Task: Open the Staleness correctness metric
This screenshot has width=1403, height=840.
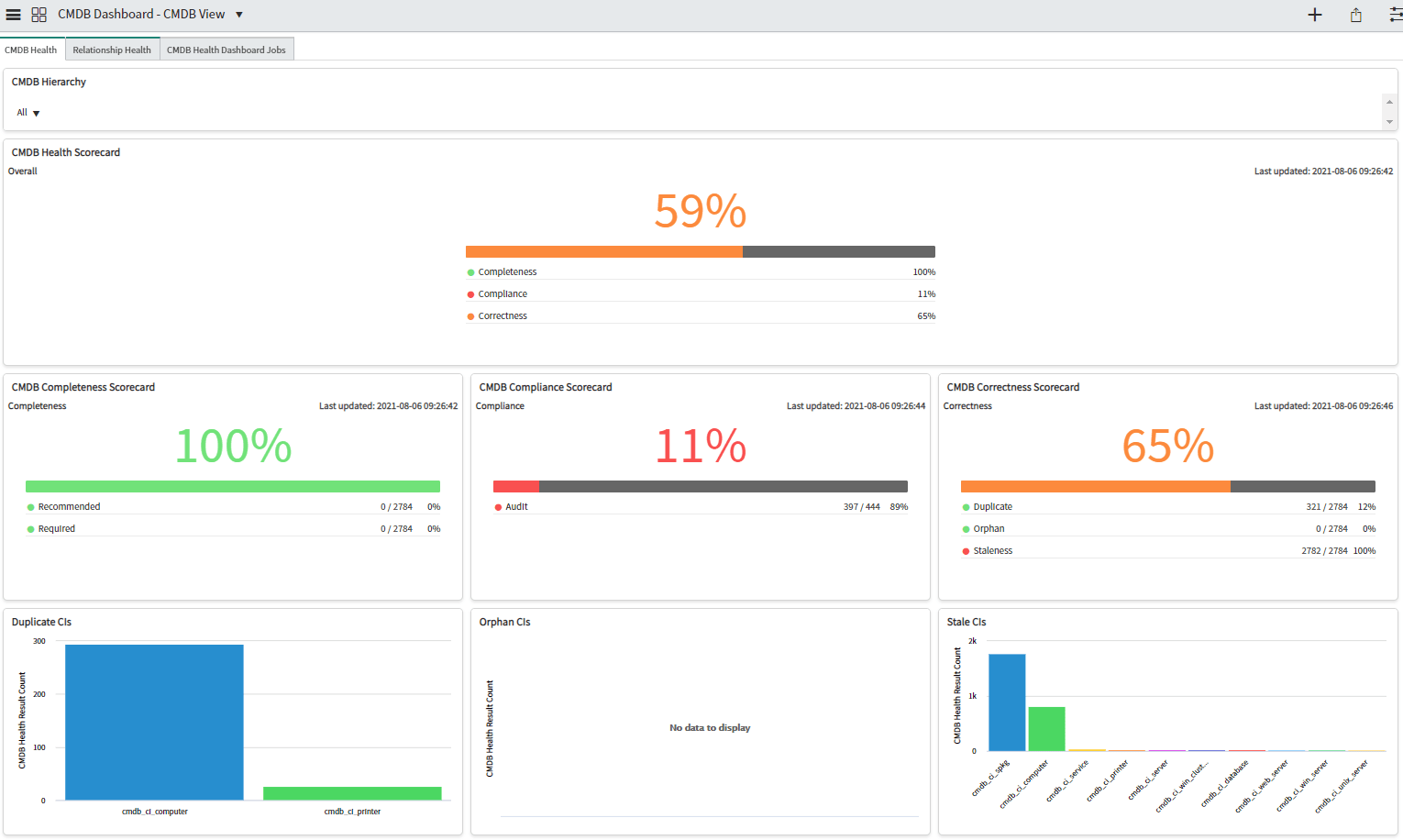Action: coord(1168,551)
